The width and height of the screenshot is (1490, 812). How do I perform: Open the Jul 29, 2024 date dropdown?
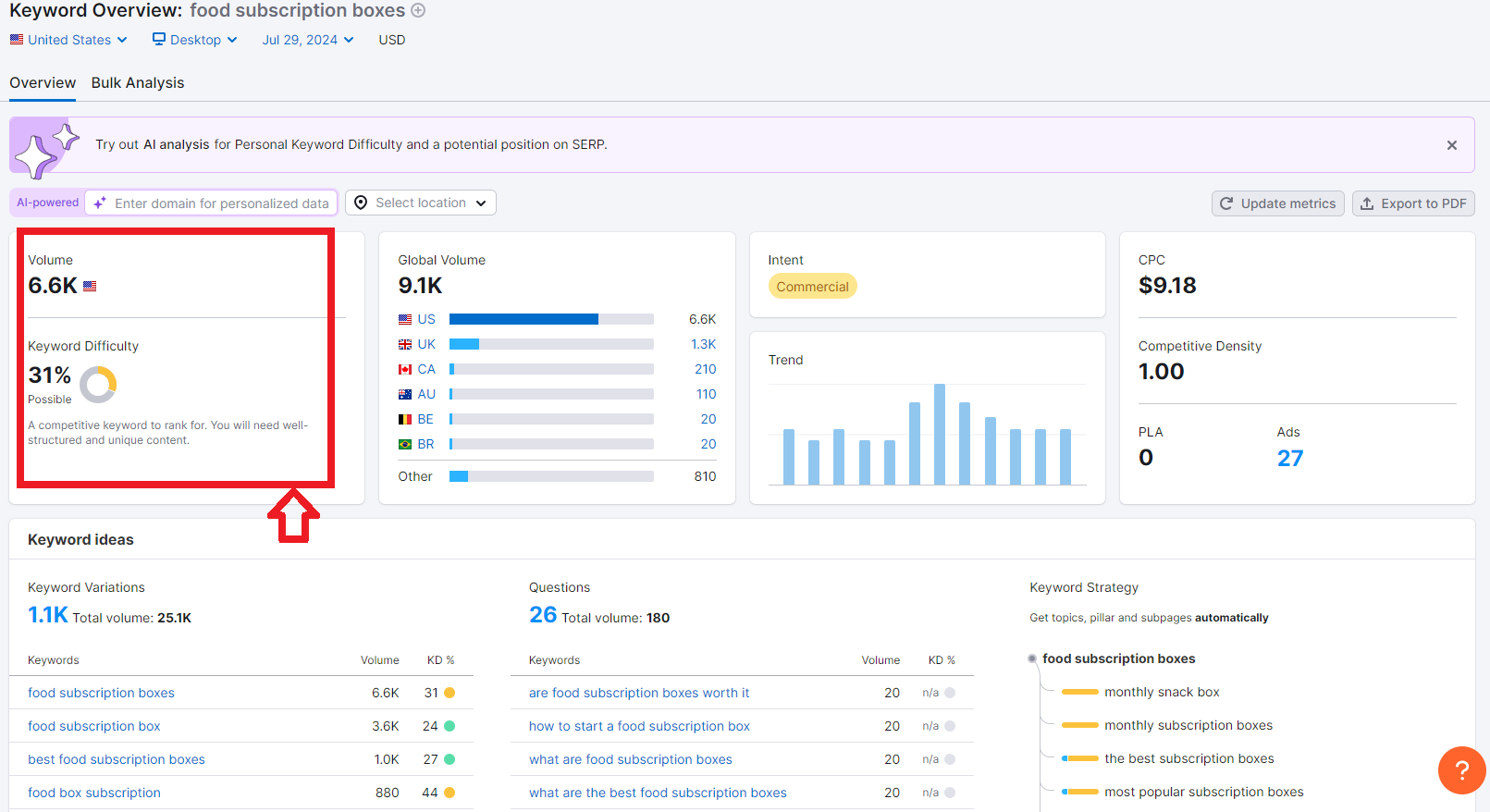(x=308, y=40)
